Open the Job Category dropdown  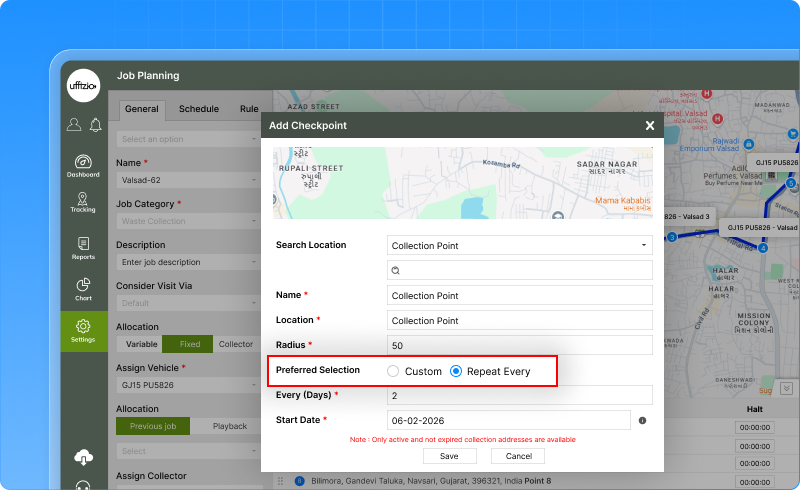(188, 221)
